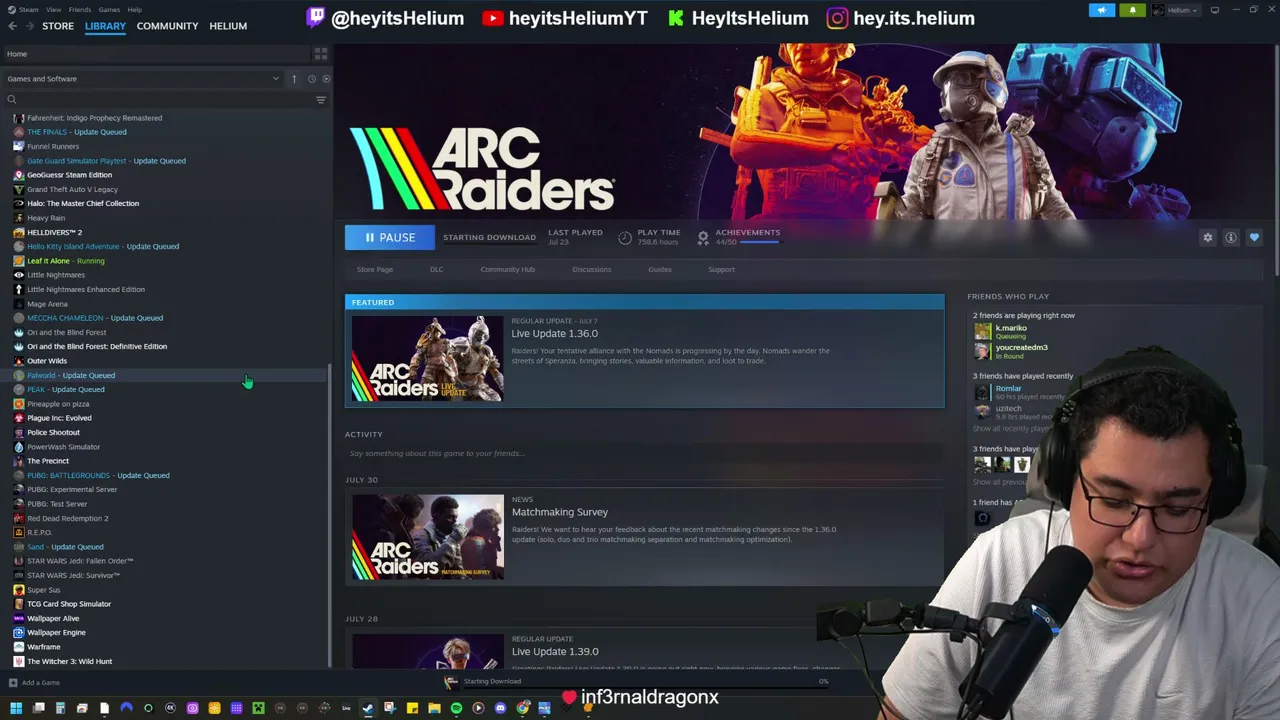
Task: Click the library search field
Action: point(165,100)
